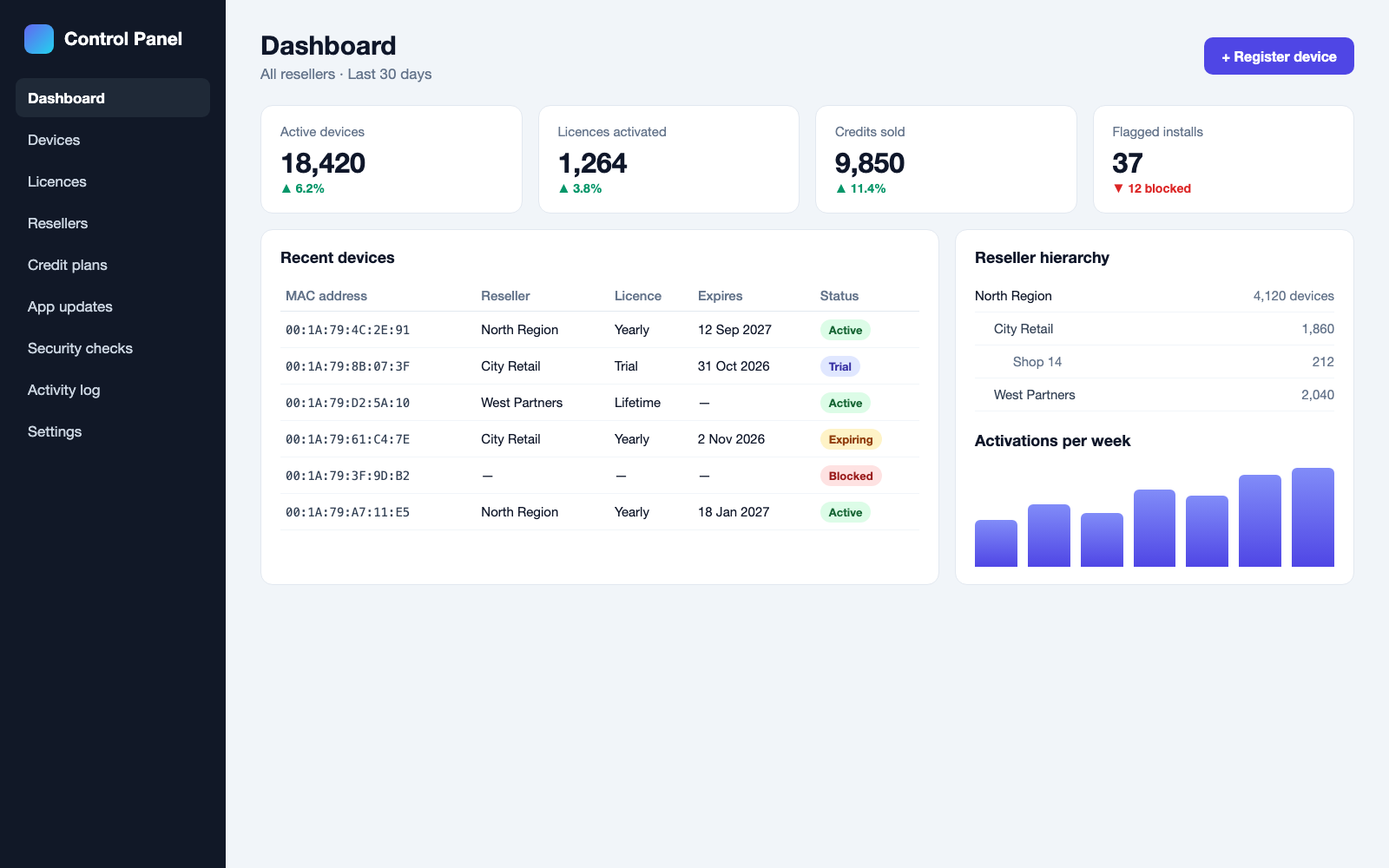Open Security checks page
This screenshot has height=868, width=1389.
tap(113, 348)
